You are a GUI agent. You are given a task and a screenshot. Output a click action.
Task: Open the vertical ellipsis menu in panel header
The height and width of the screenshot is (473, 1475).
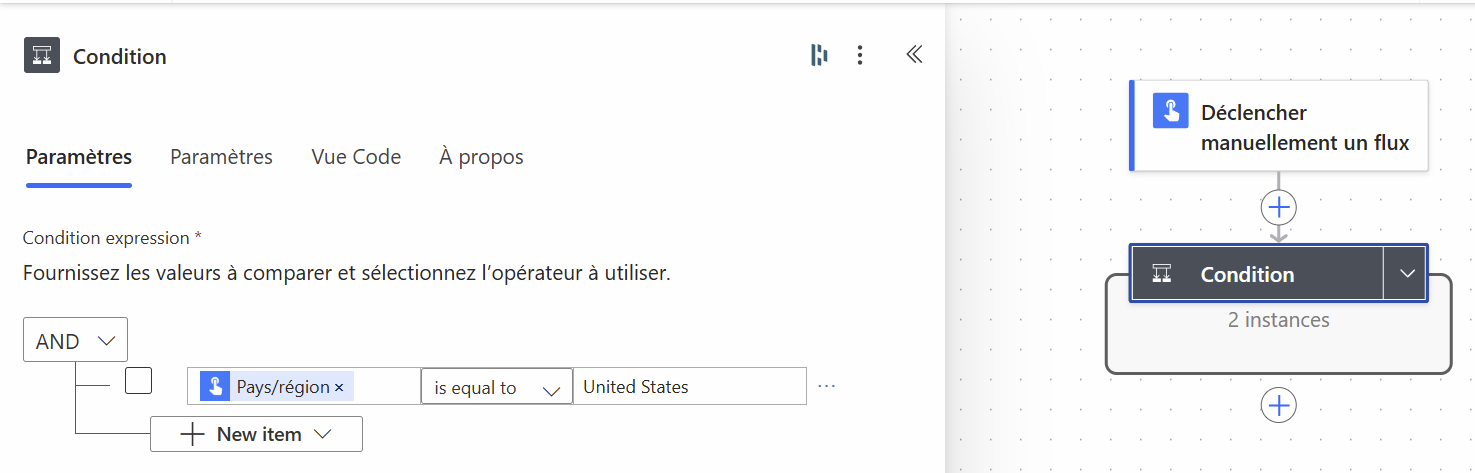coord(859,56)
